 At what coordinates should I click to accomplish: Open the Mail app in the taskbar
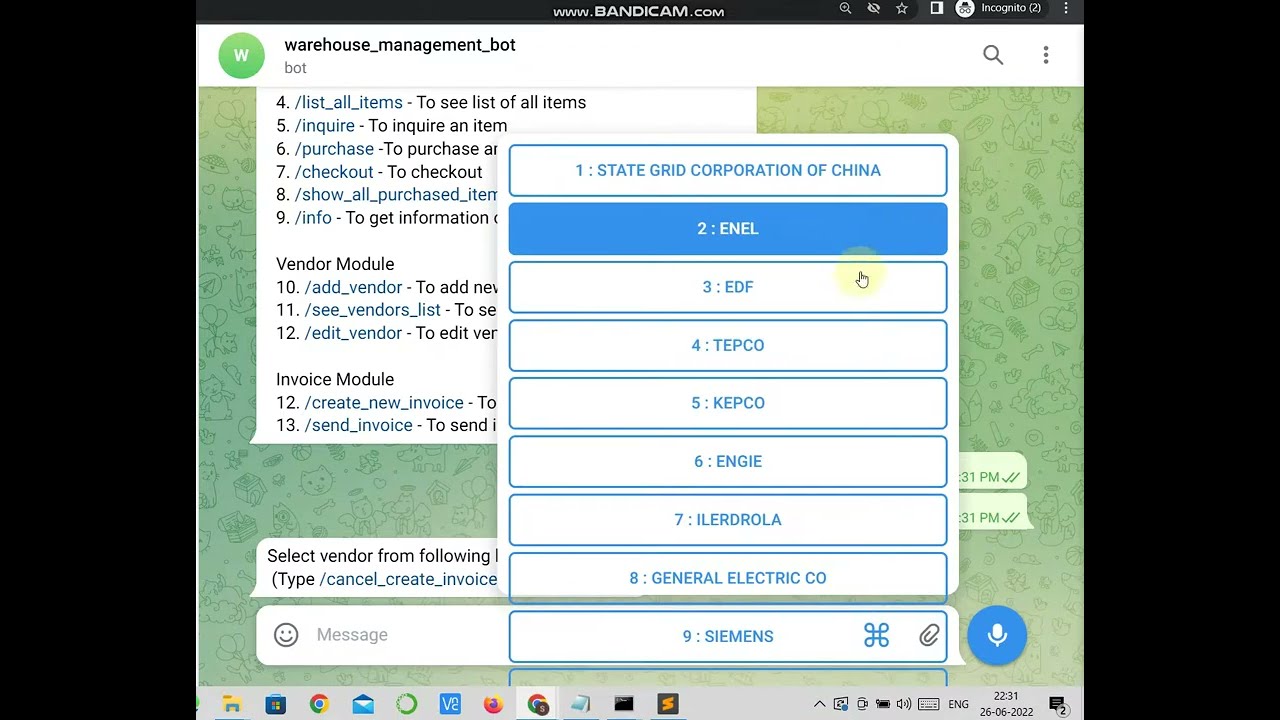pos(362,705)
